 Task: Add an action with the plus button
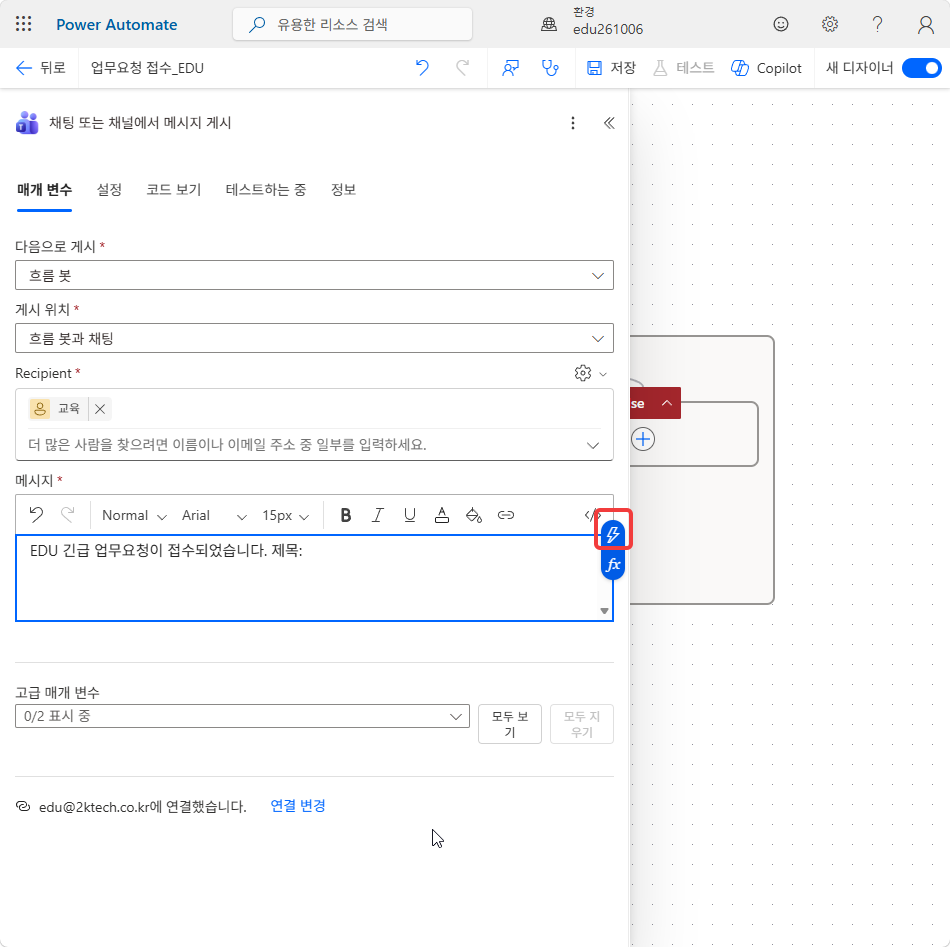[x=643, y=439]
